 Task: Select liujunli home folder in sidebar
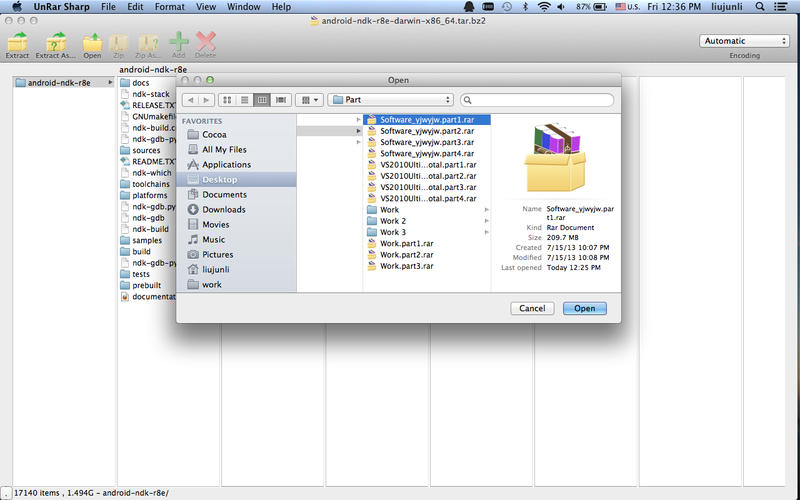[236, 269]
